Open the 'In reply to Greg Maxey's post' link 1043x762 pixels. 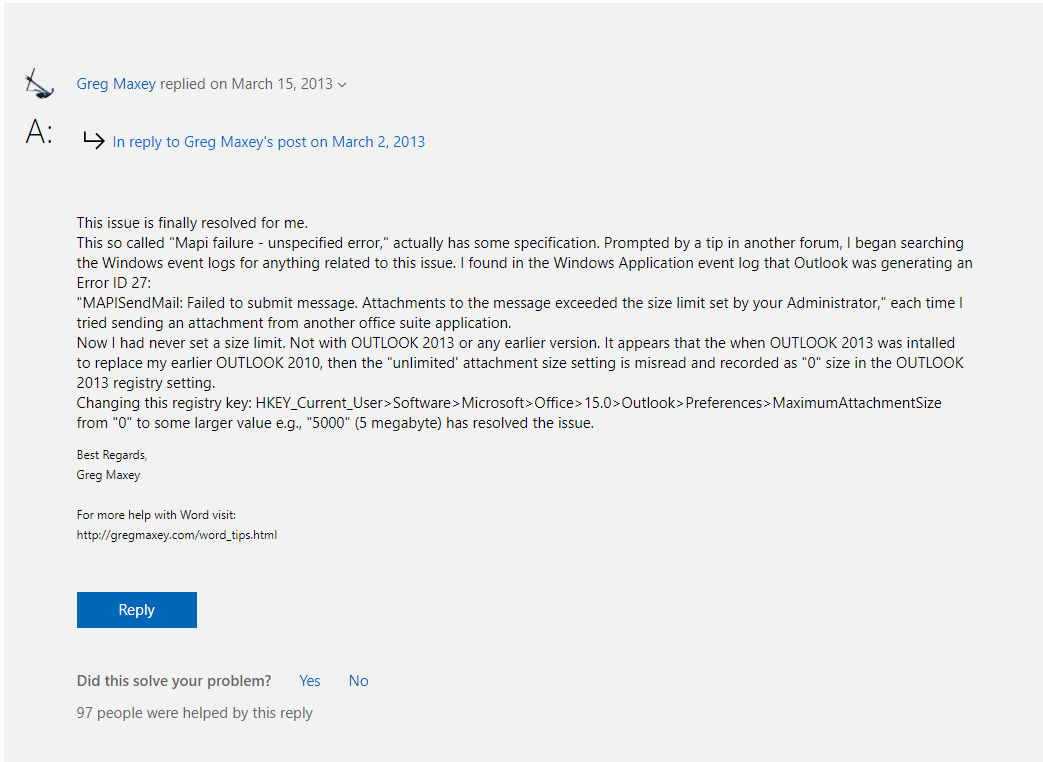click(268, 142)
